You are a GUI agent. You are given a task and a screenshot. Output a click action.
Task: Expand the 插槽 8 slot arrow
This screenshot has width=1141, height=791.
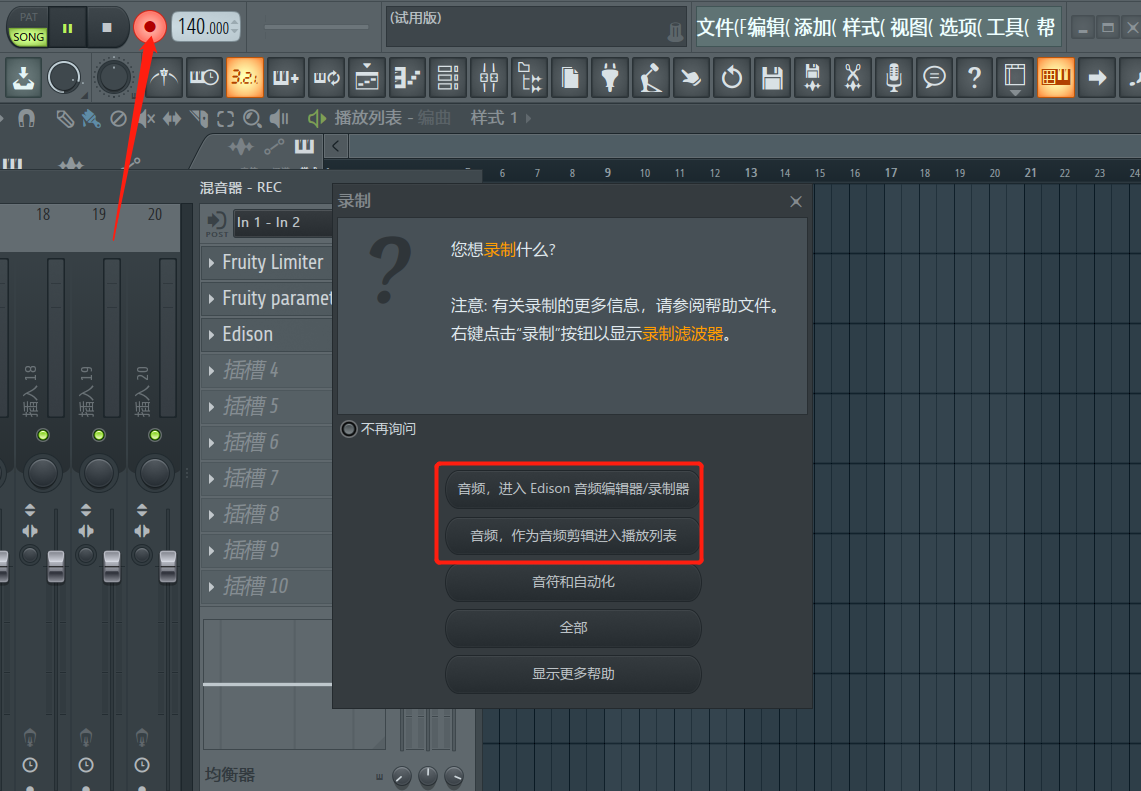[x=211, y=514]
